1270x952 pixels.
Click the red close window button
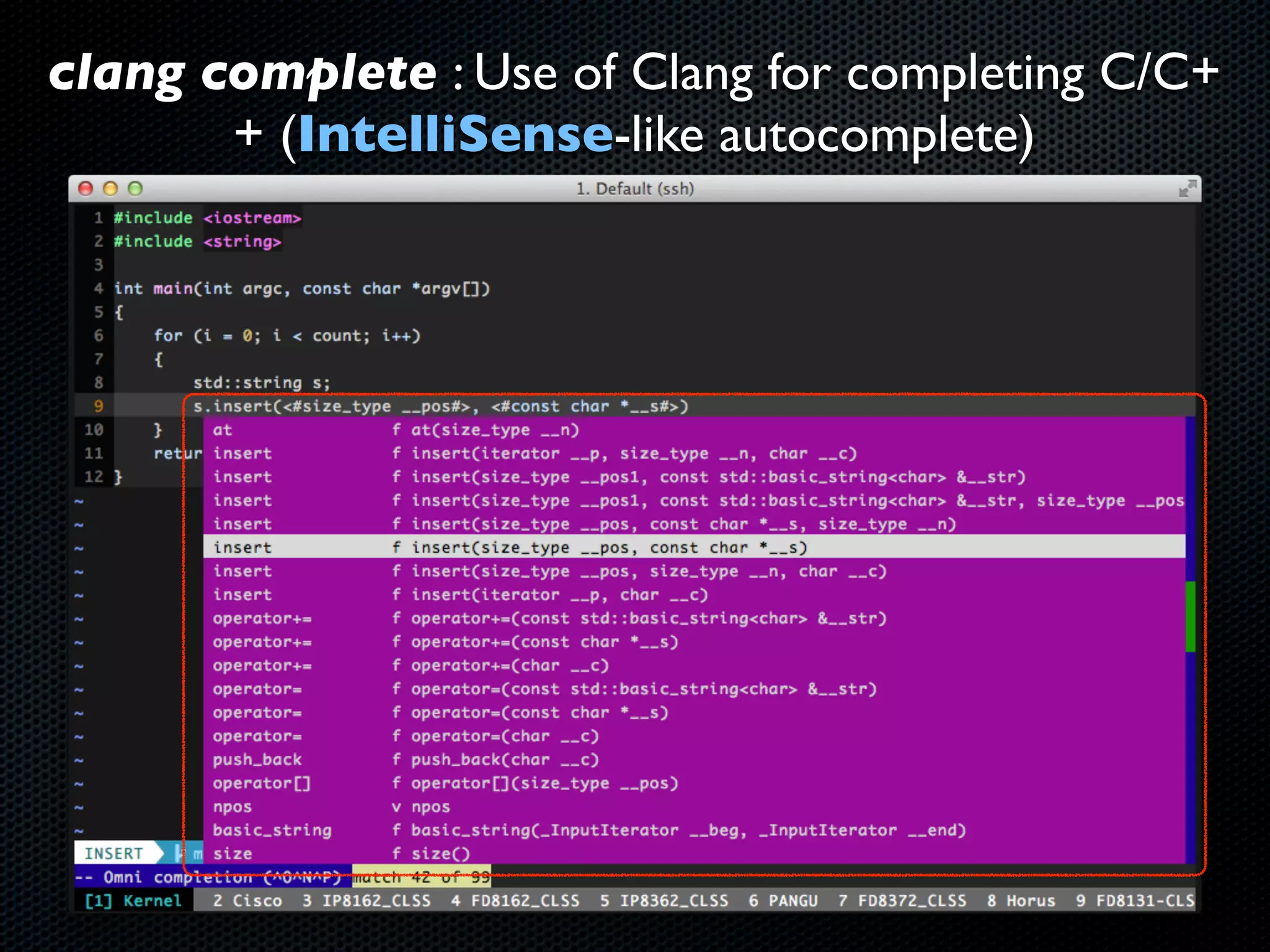86,188
